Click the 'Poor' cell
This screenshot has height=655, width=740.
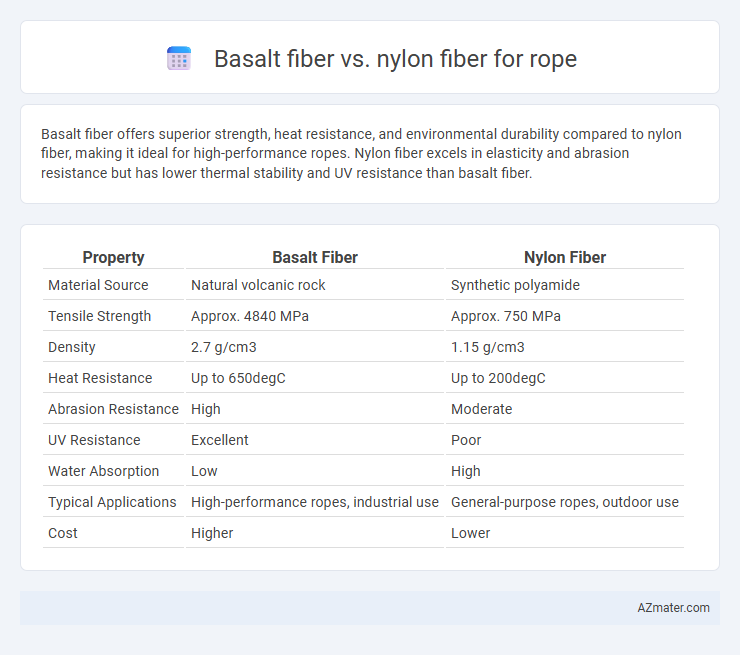pyautogui.click(x=466, y=440)
